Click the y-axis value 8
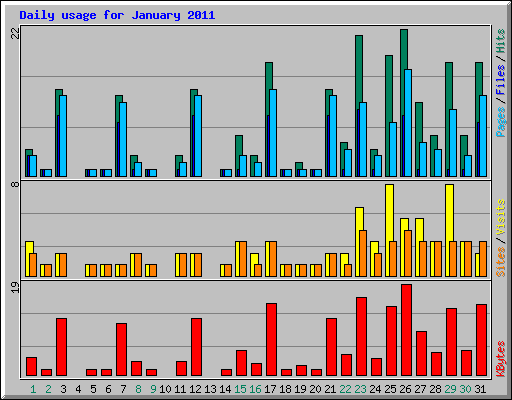This screenshot has width=512, height=400. tap(15, 184)
